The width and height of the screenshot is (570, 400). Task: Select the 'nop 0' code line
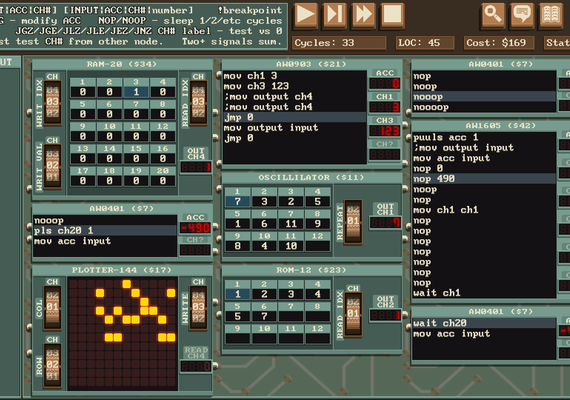484,168
